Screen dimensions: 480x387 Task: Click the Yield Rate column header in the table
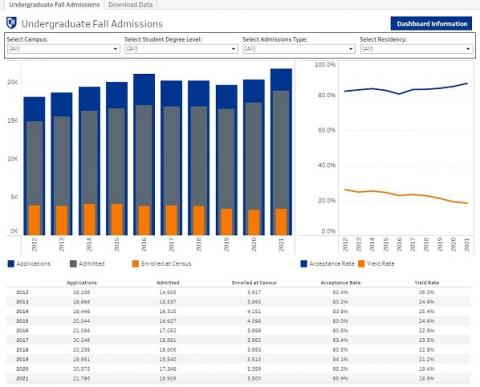coord(427,283)
